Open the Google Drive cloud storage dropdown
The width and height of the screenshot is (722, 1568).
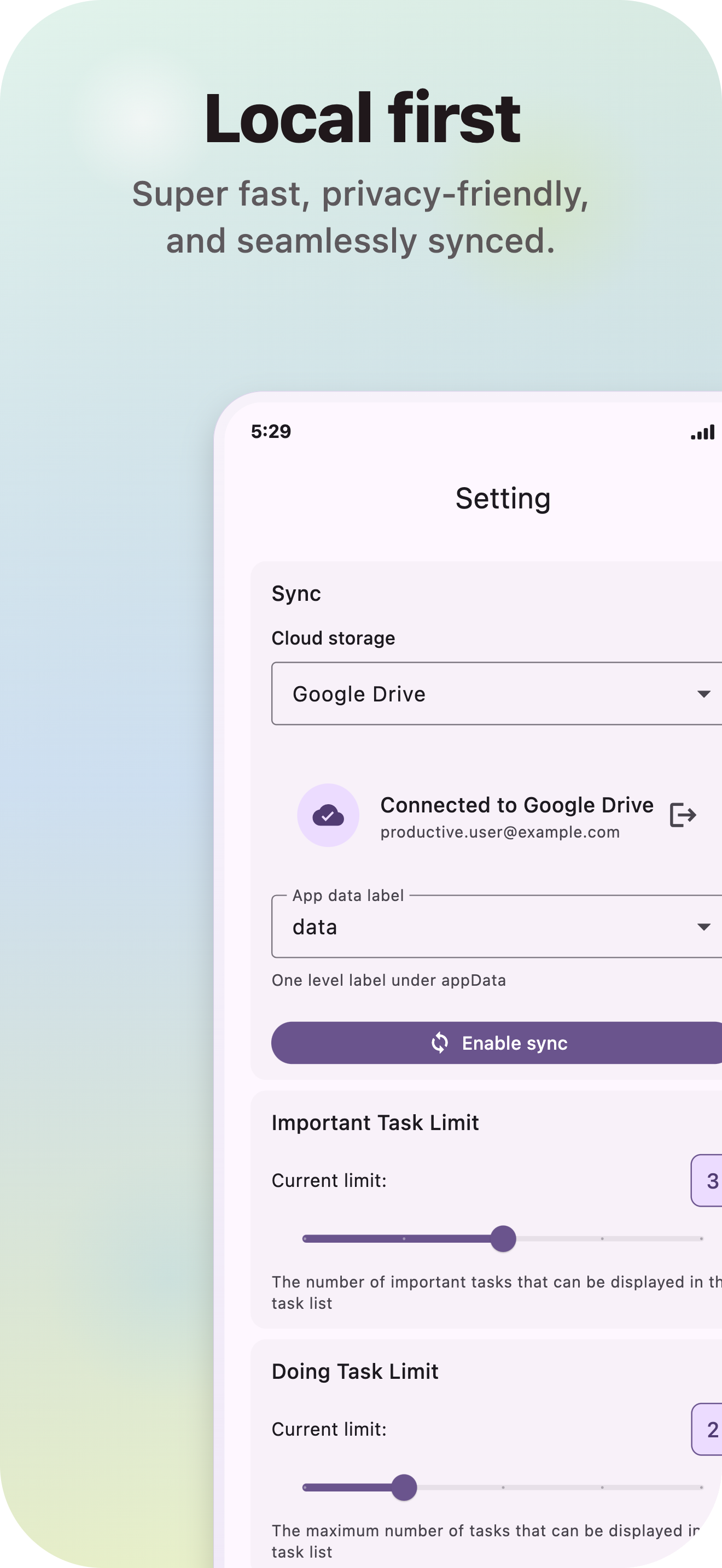pos(497,693)
